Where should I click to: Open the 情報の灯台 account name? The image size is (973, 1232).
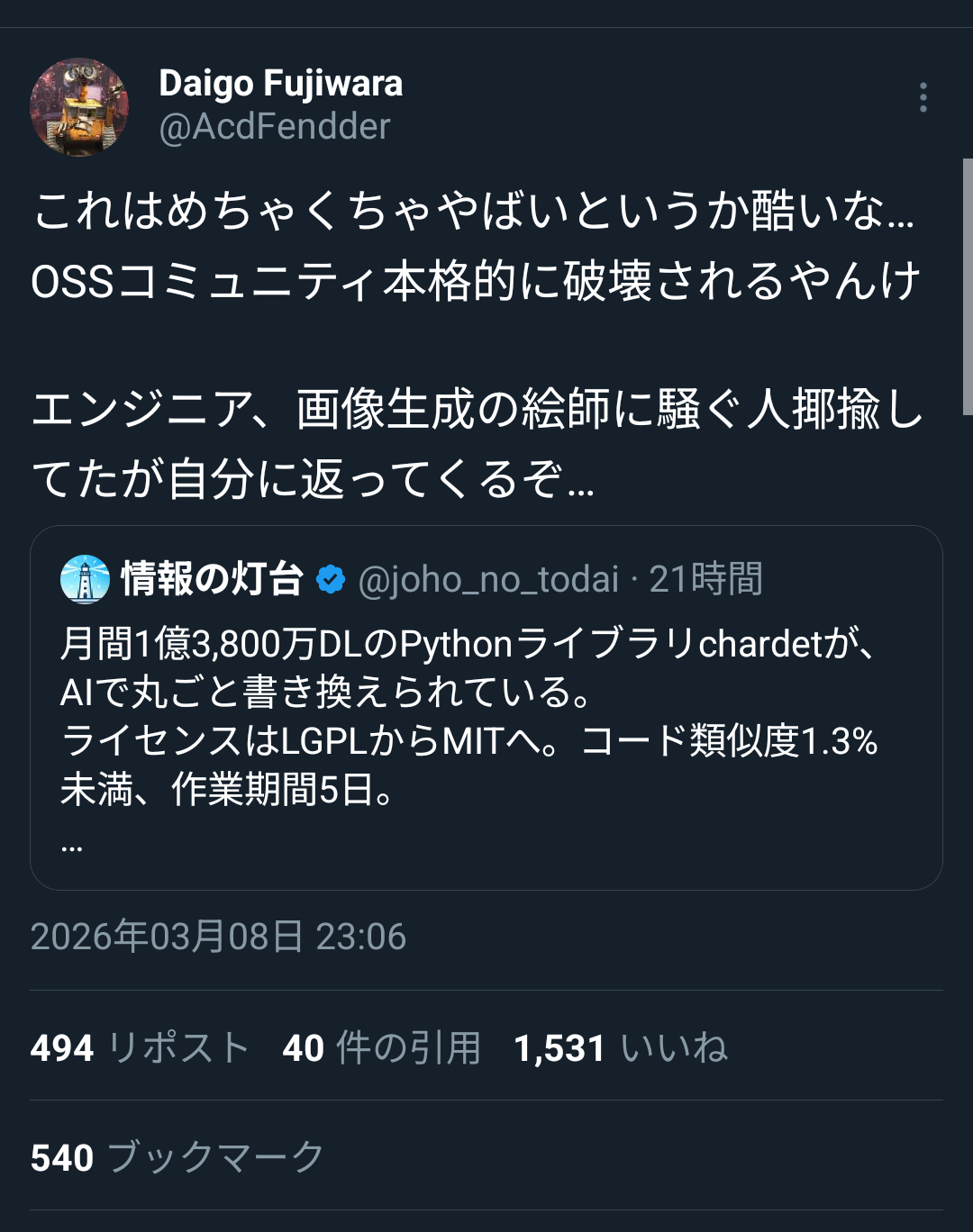coord(213,579)
